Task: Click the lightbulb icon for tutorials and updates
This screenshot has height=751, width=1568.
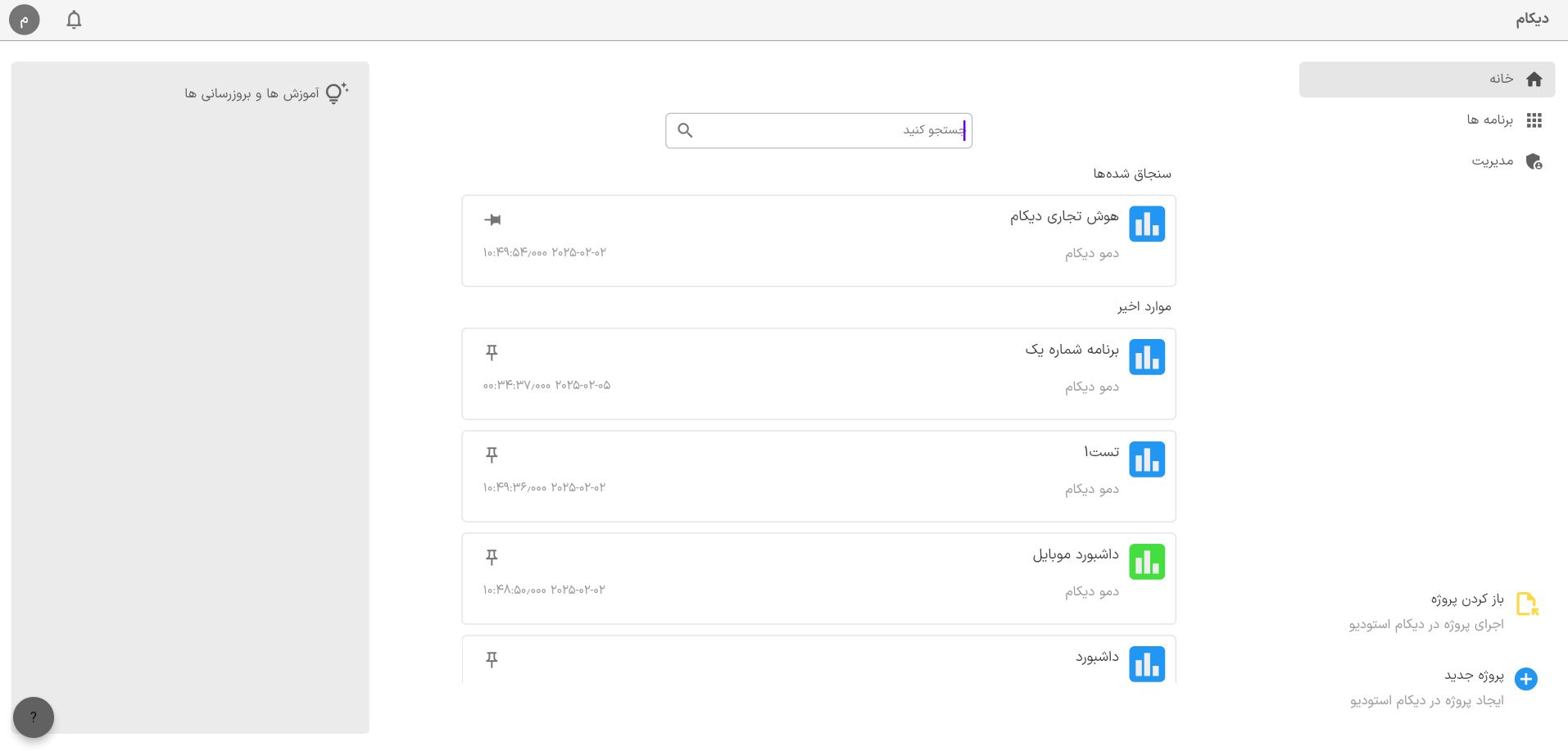Action: pyautogui.click(x=337, y=93)
